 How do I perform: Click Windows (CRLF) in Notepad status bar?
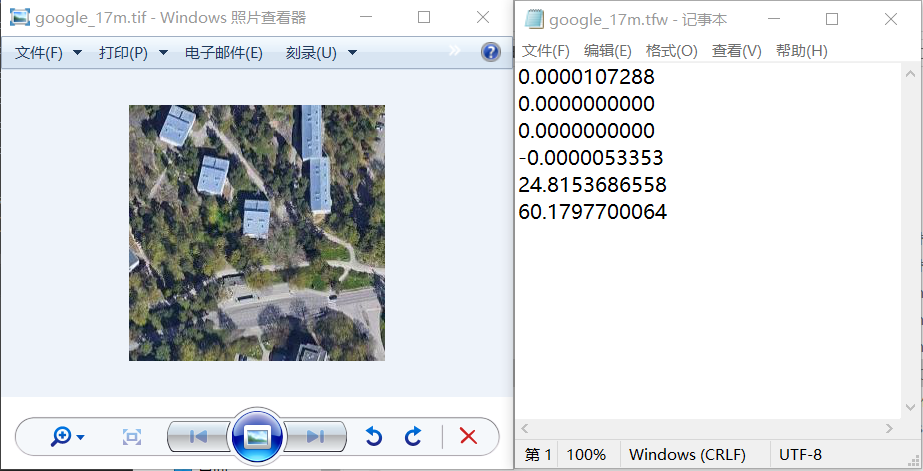pos(687,455)
